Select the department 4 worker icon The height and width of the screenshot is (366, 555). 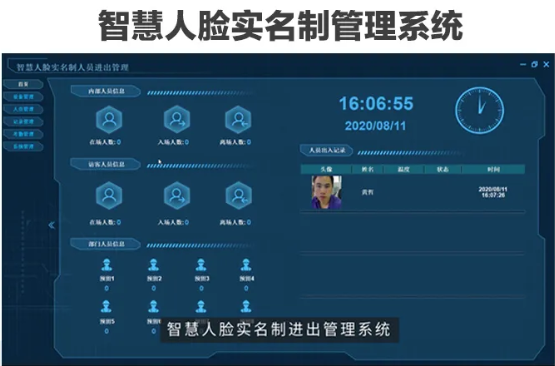[246, 265]
